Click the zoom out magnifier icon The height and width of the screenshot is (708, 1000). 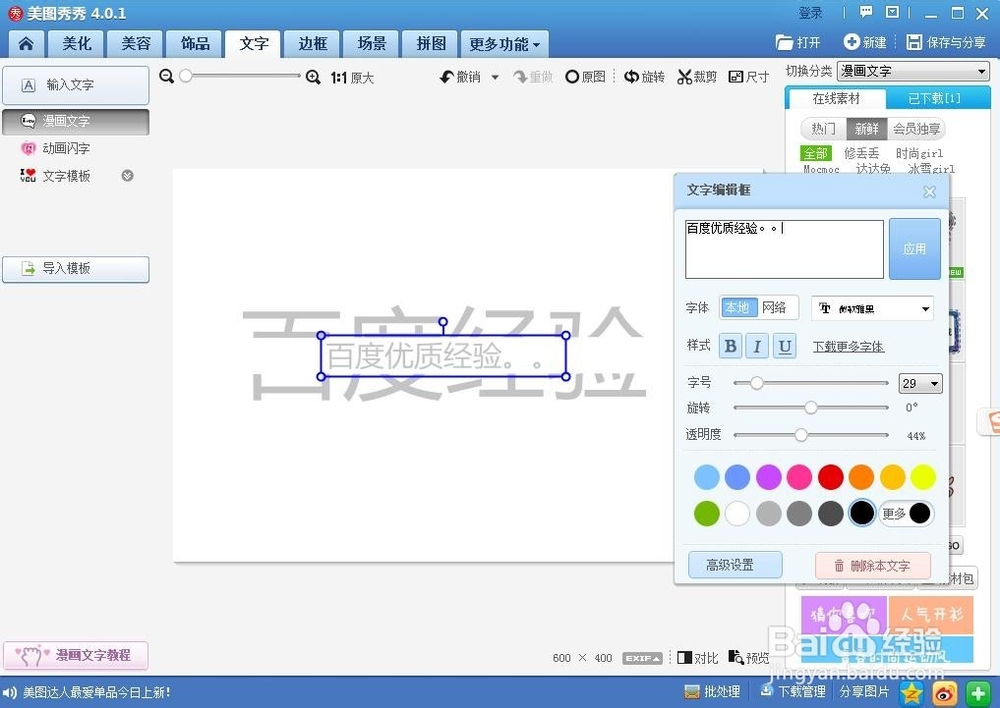click(x=166, y=77)
